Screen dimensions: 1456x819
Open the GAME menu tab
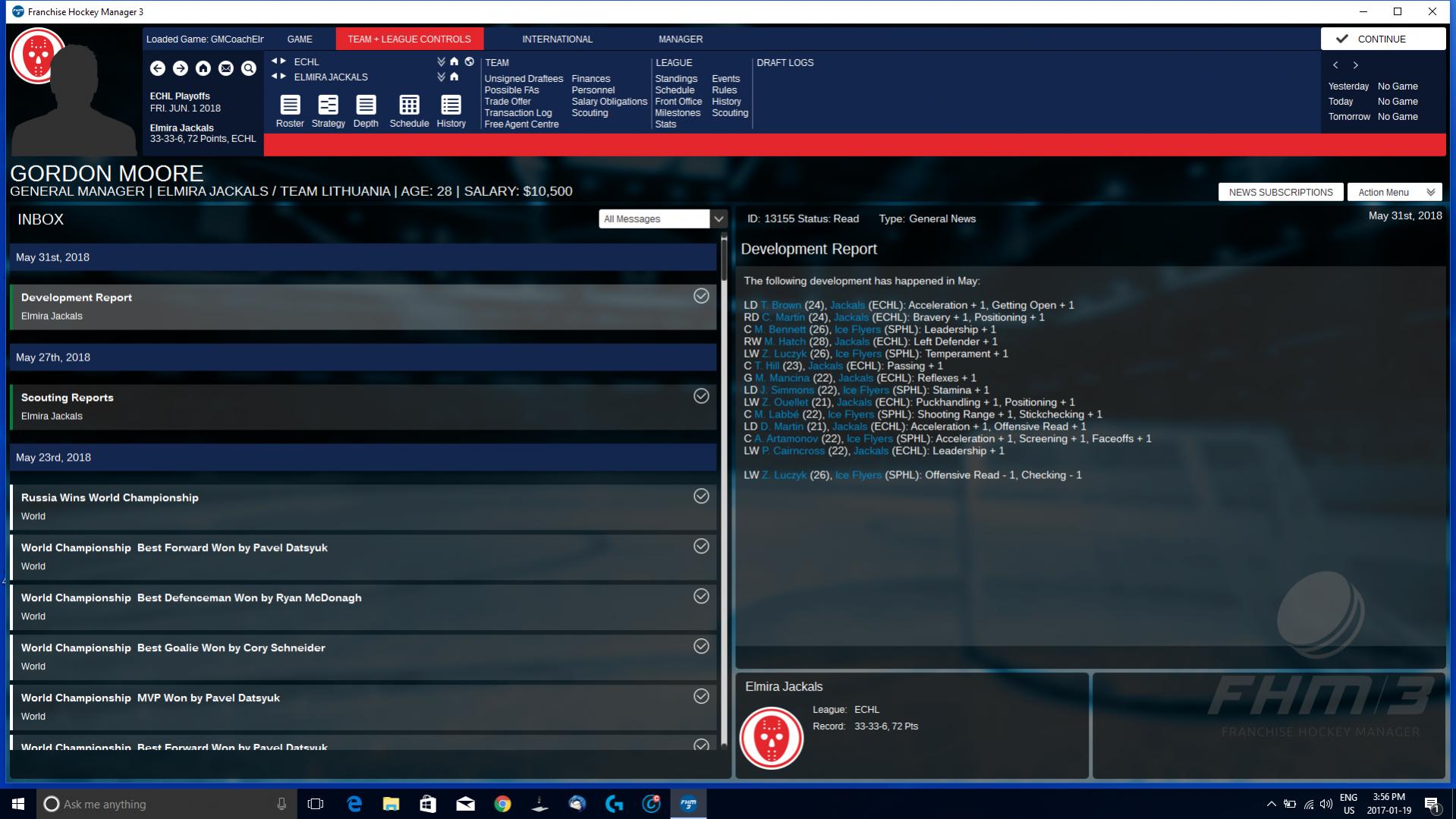click(300, 39)
